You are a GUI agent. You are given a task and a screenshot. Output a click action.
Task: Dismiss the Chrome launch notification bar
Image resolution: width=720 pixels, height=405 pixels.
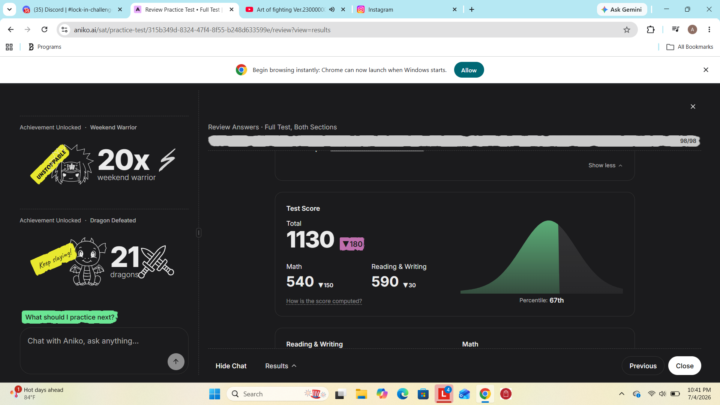click(x=706, y=70)
